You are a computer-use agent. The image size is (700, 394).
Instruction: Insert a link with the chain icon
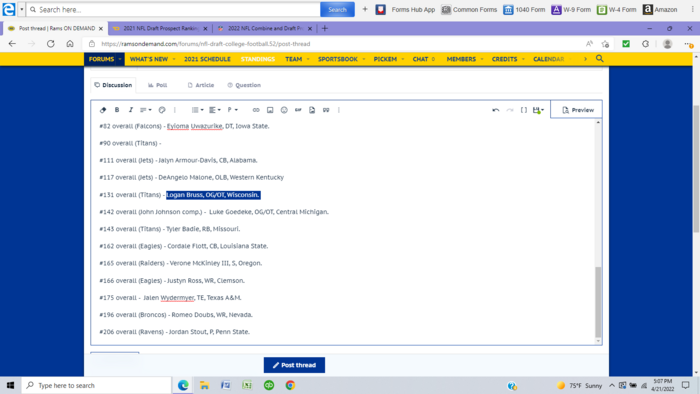click(256, 110)
